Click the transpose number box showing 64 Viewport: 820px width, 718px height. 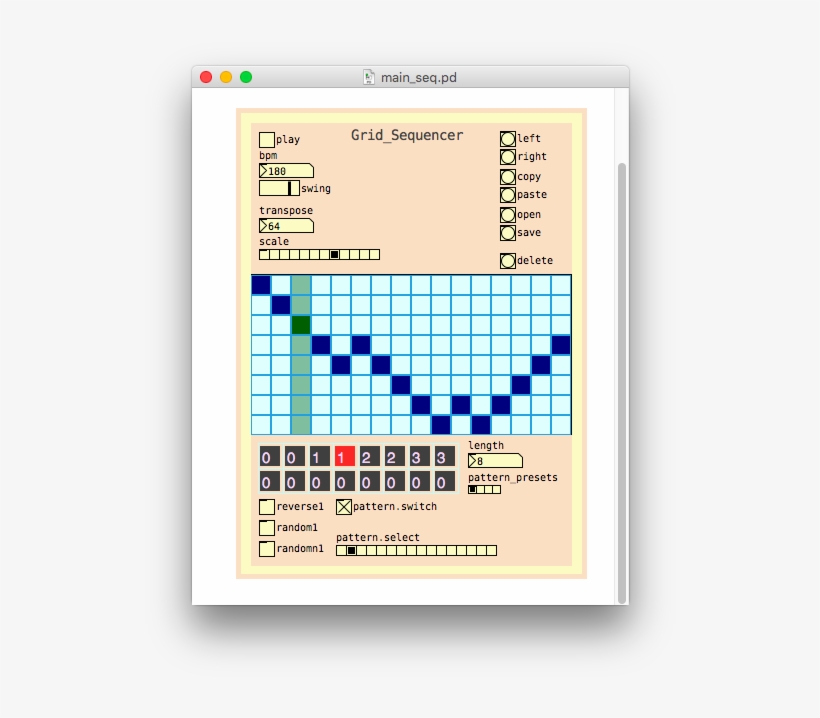coord(286,226)
